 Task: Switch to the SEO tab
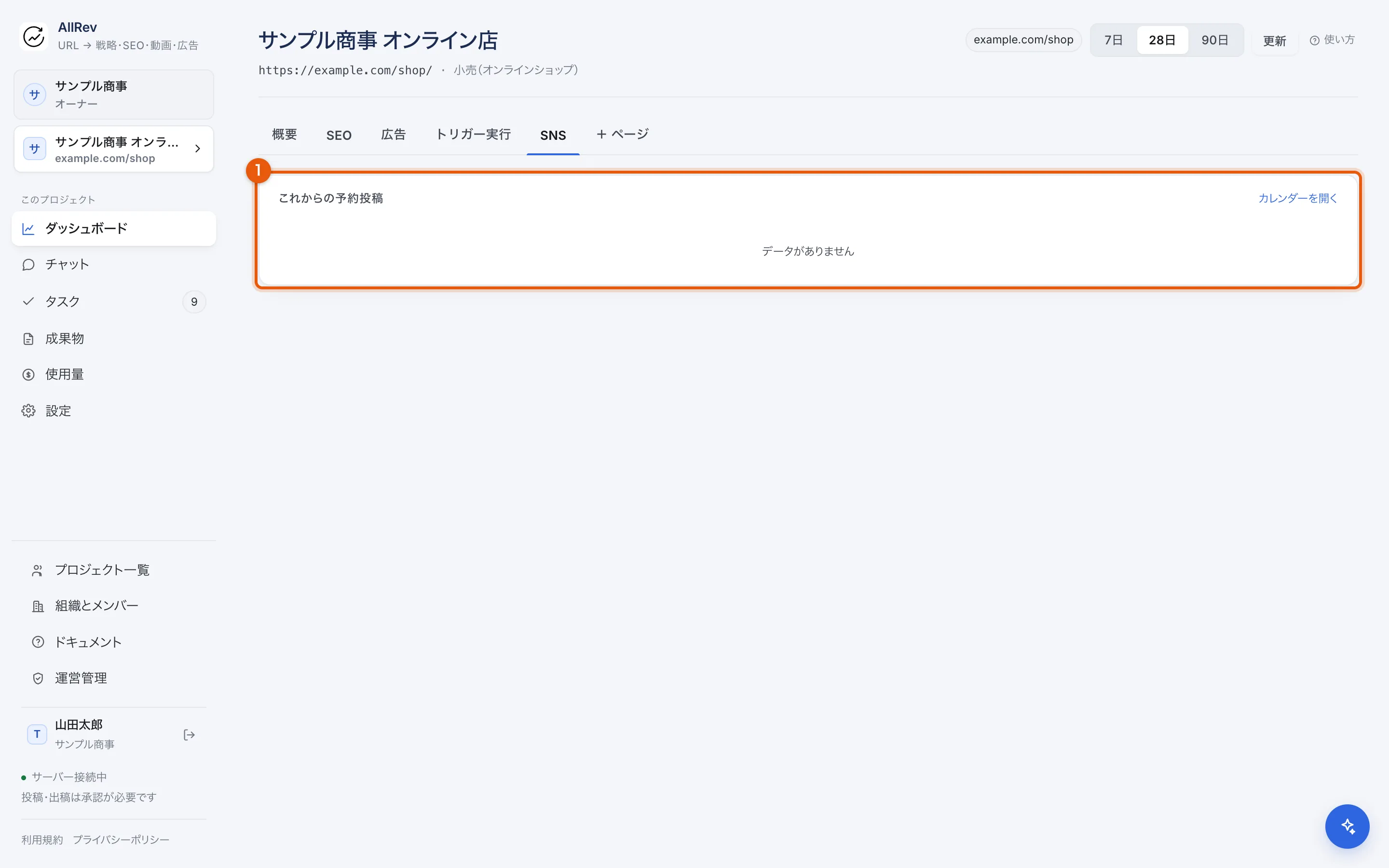(x=339, y=136)
